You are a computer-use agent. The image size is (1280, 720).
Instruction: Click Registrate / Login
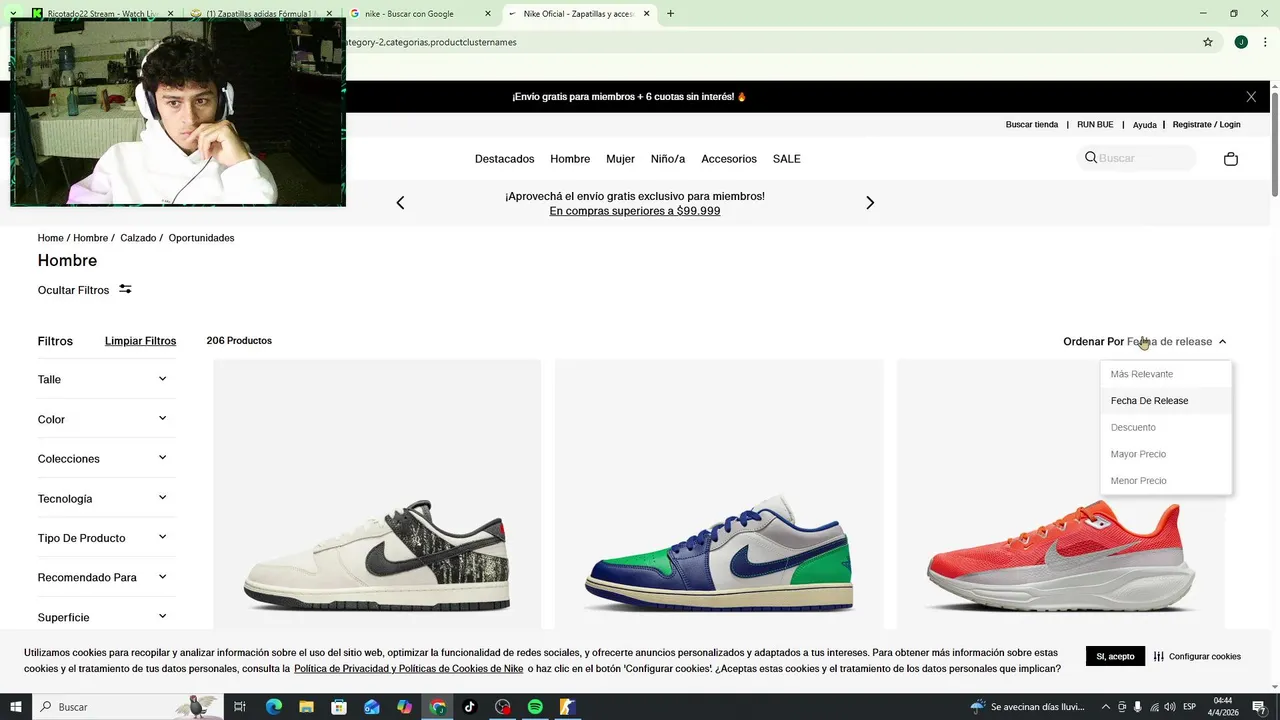[1206, 125]
